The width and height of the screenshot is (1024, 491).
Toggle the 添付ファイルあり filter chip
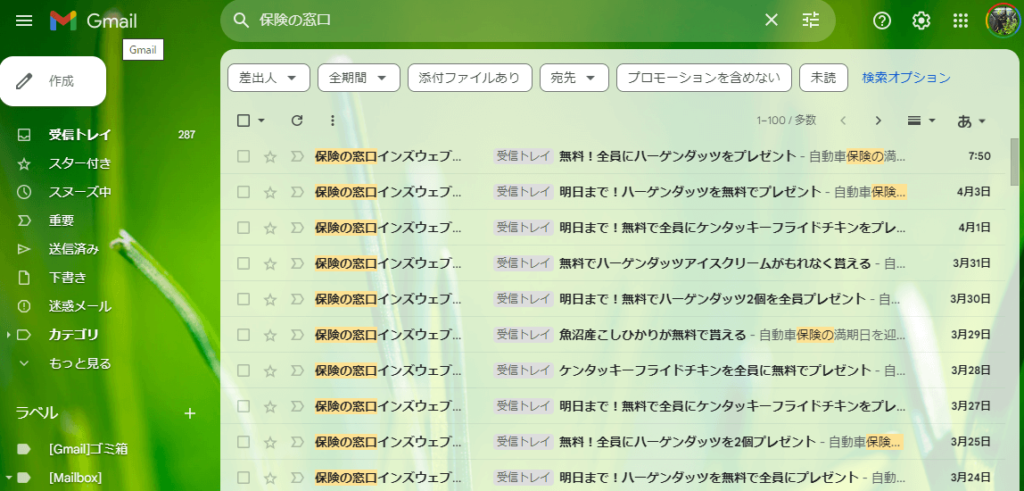(x=469, y=78)
